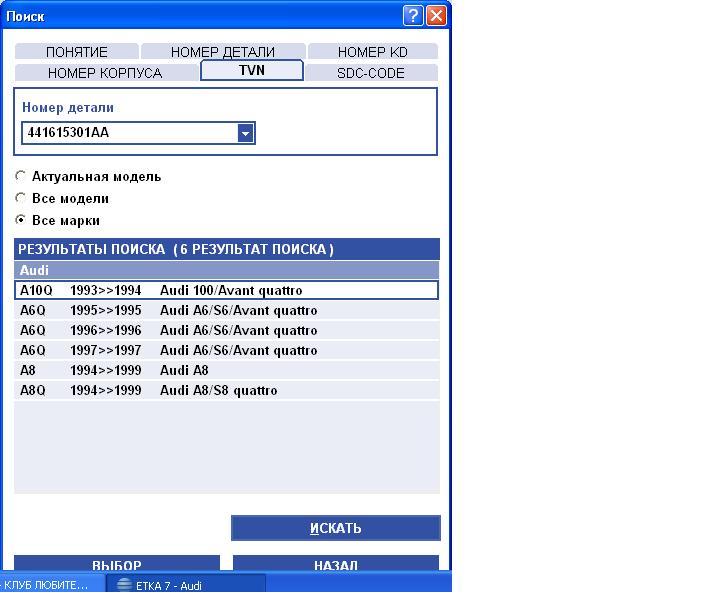Choose the Все модели radio option
Image resolution: width=717 pixels, height=592 pixels.
pos(22,198)
